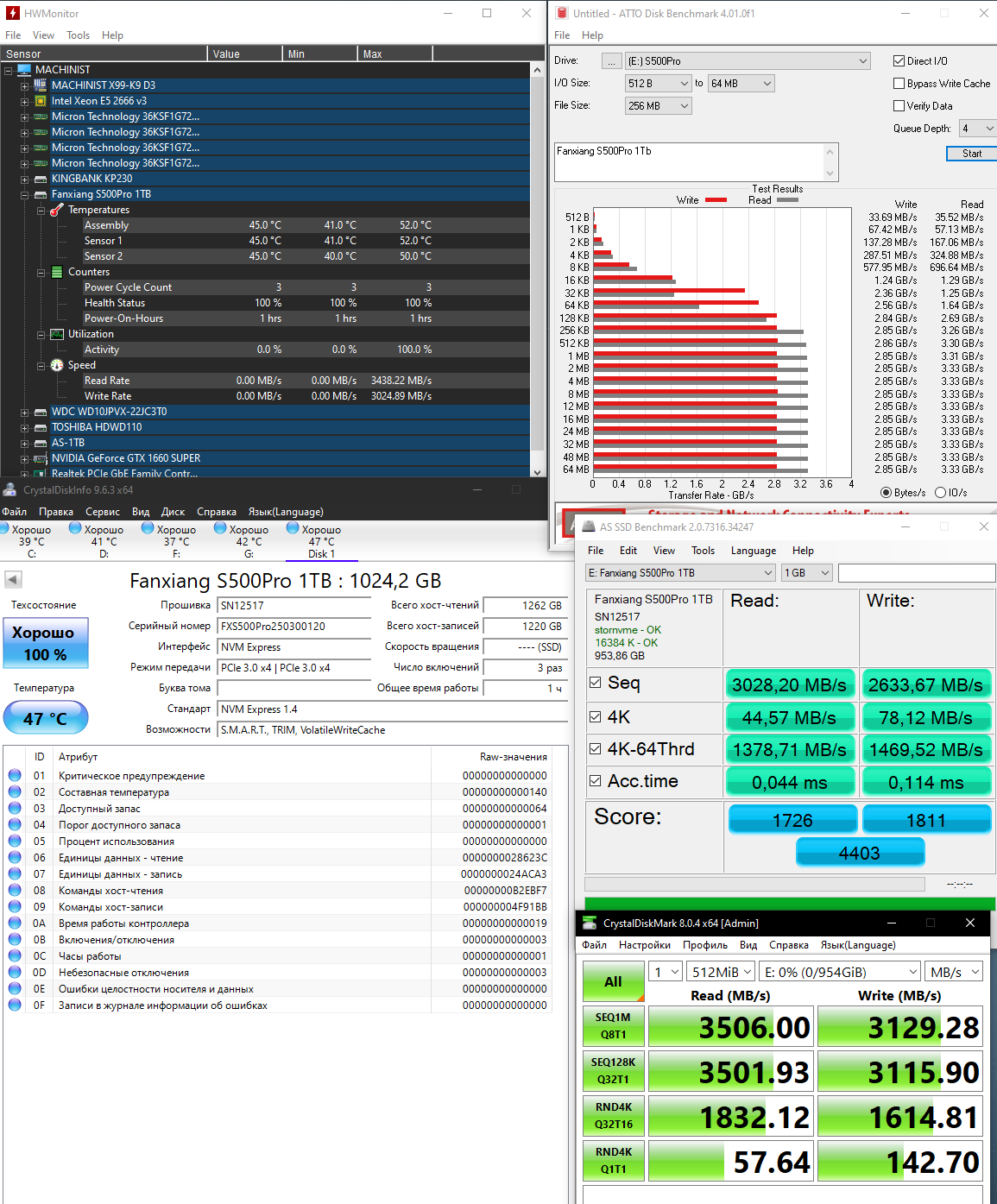Uncheck Direct I/O in ATTO
The width and height of the screenshot is (997, 1204).
point(899,61)
